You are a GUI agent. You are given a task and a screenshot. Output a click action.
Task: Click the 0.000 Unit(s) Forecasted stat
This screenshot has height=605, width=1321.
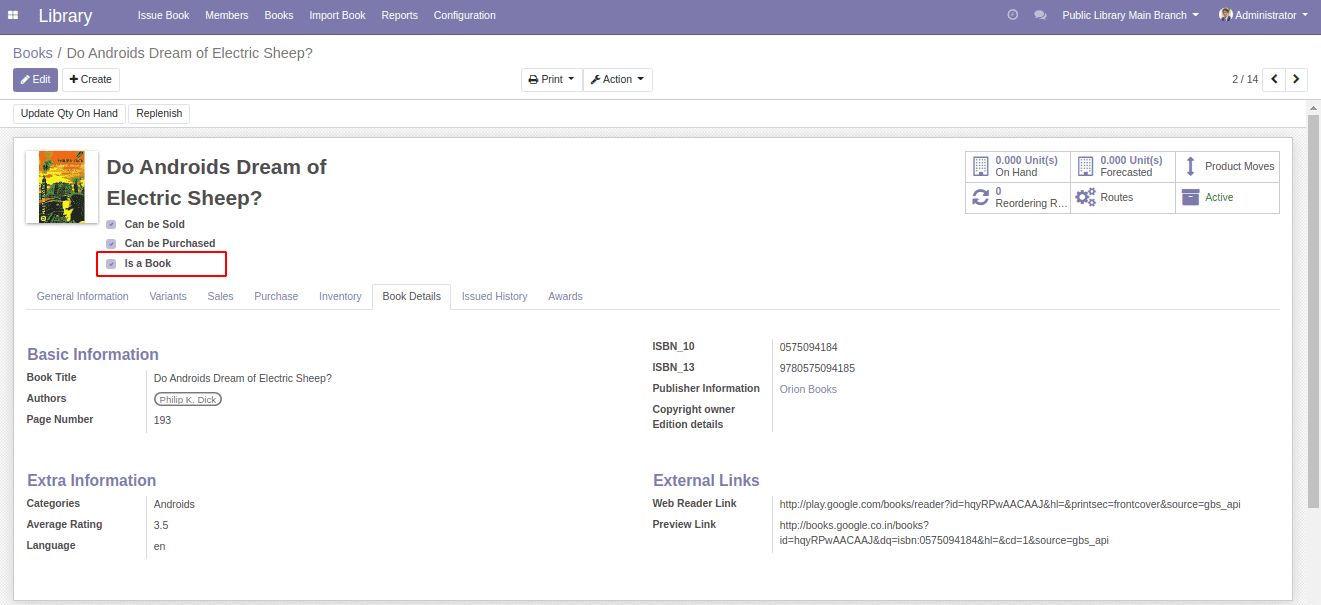pyautogui.click(x=1122, y=166)
